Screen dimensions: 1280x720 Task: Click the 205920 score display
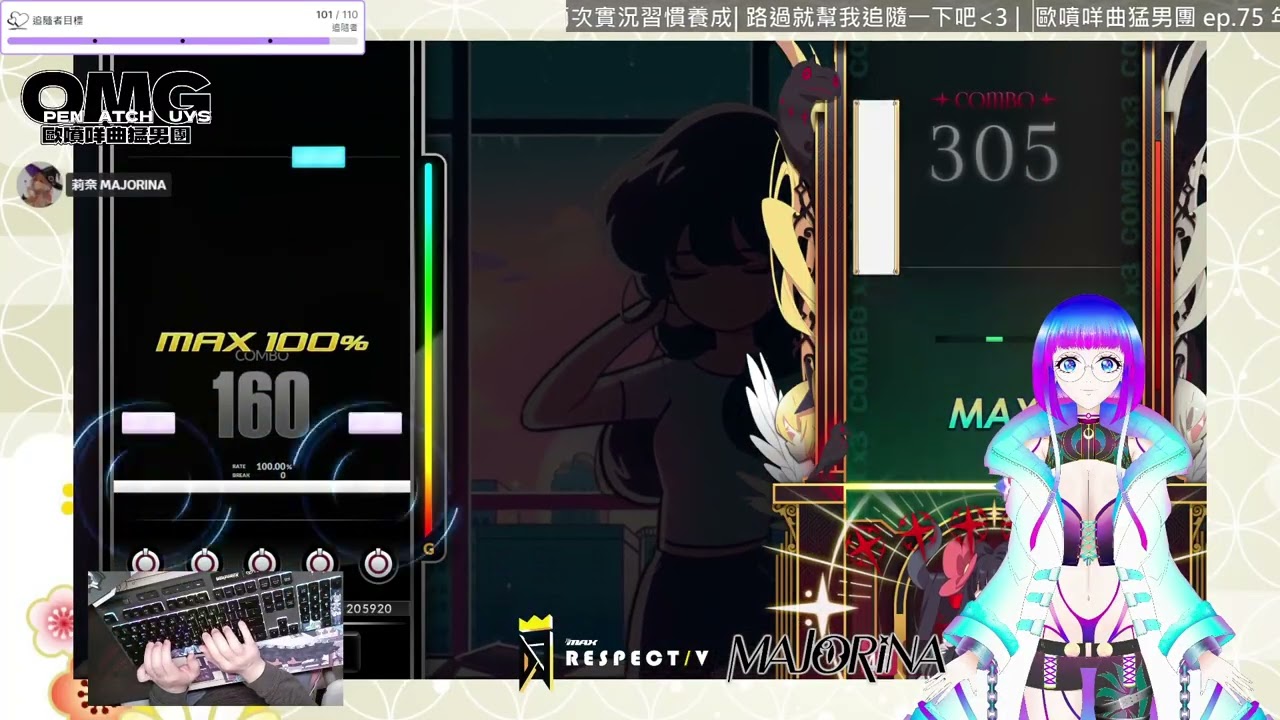click(369, 608)
